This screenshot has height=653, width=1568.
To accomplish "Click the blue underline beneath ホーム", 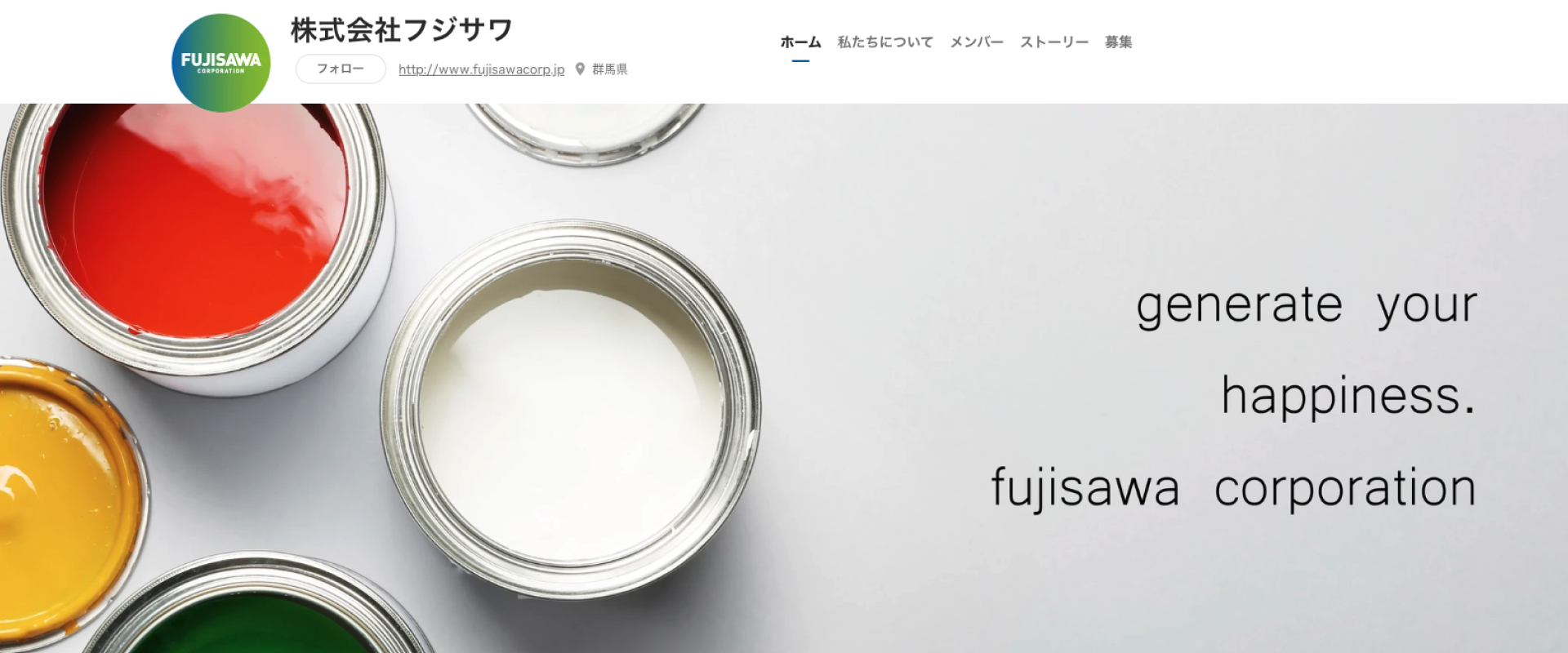I will point(800,61).
